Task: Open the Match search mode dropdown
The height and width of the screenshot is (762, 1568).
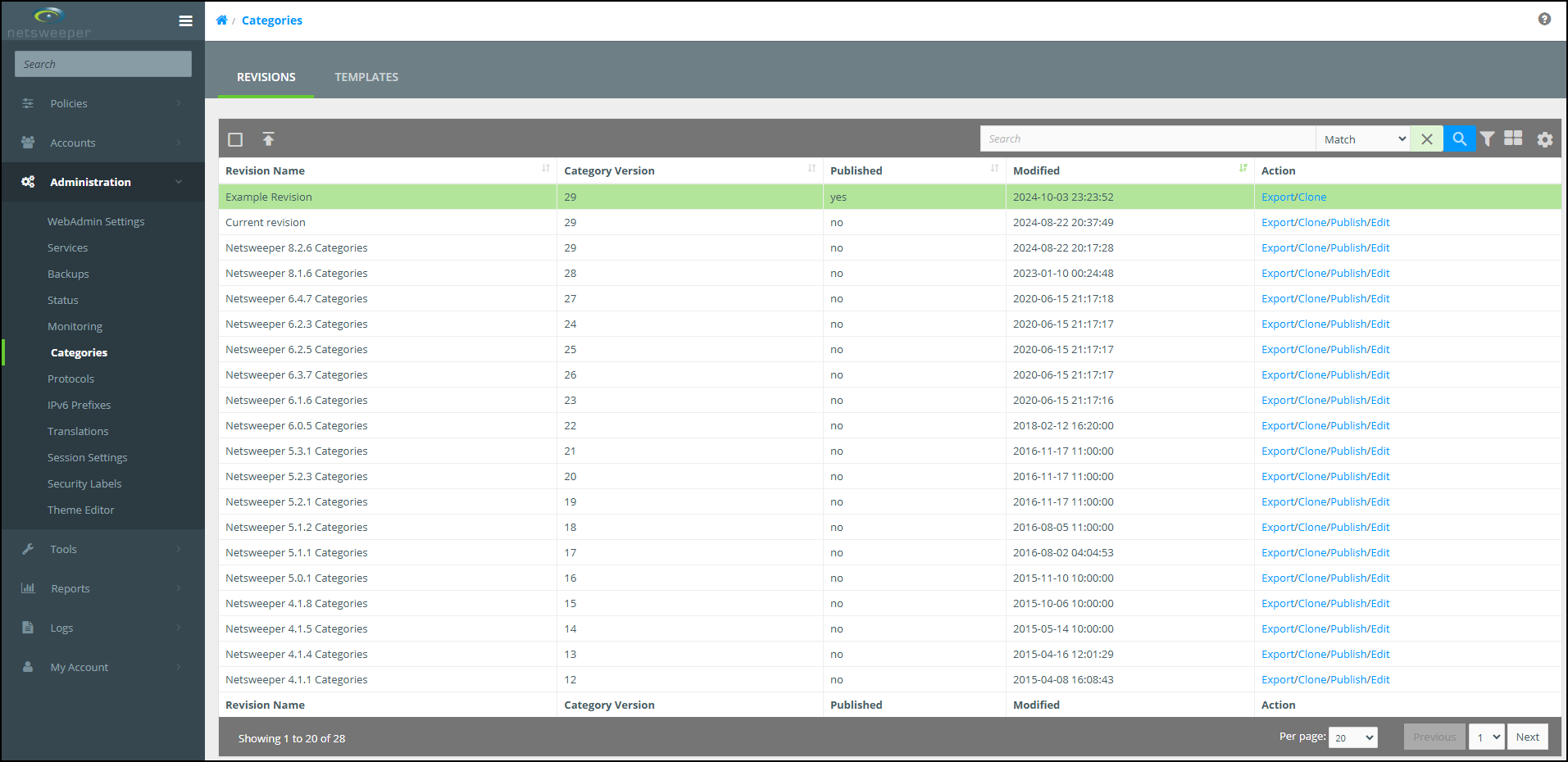Action: point(1363,139)
